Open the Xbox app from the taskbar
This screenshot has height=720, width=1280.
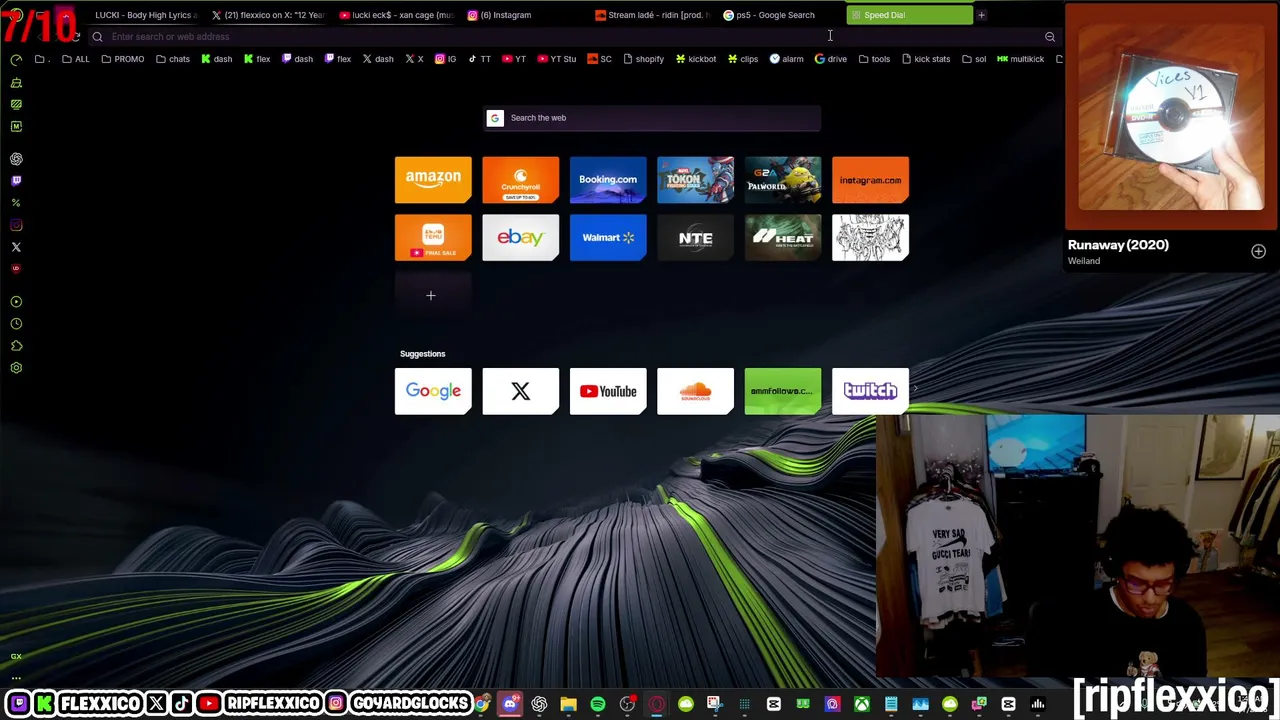pos(861,704)
